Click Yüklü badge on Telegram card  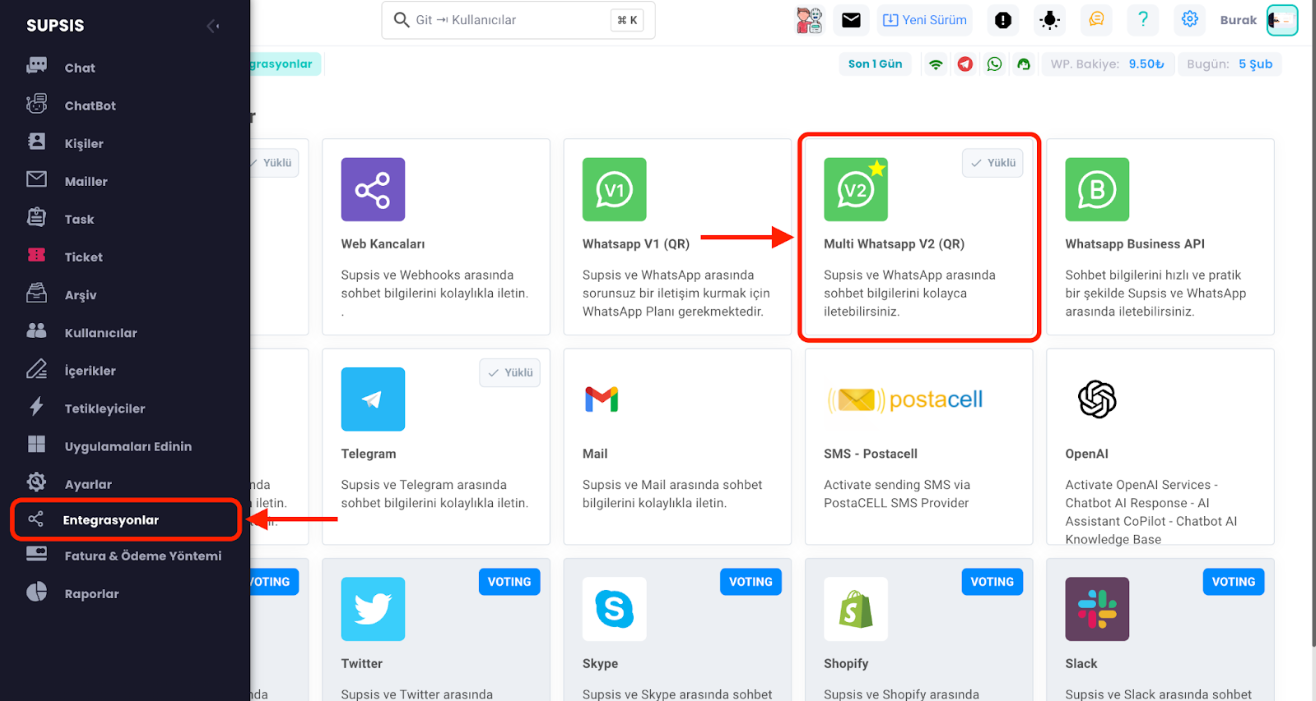coord(510,373)
